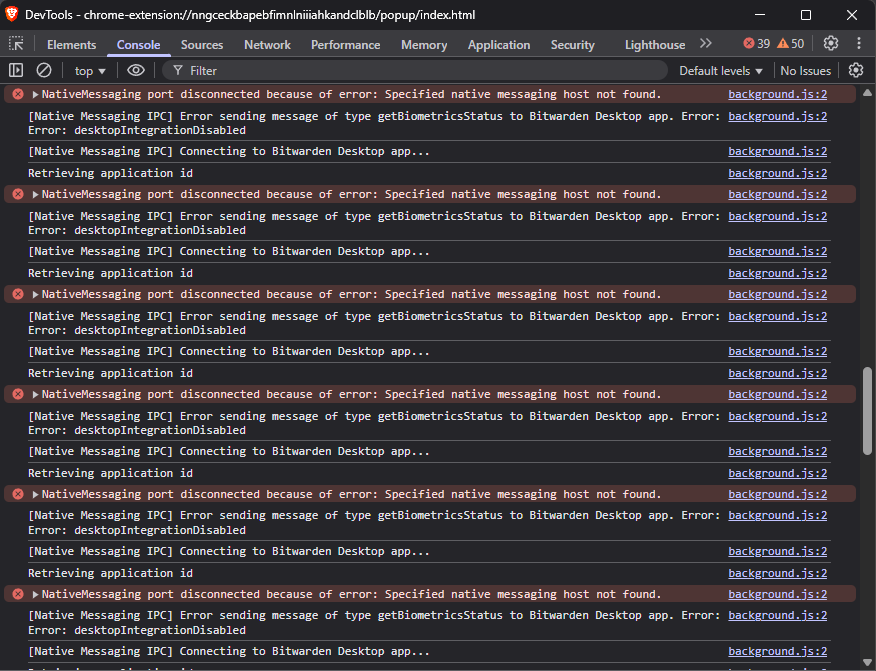Select the Console tab
The image size is (876, 671).
tap(139, 45)
